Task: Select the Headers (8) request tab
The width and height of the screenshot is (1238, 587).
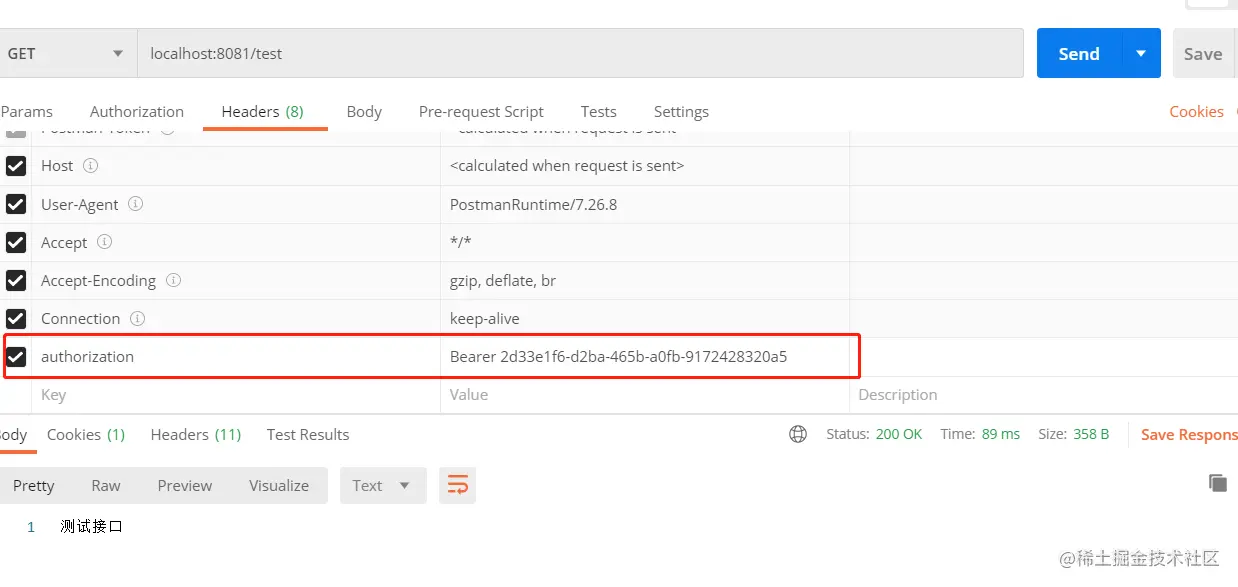Action: [x=263, y=112]
